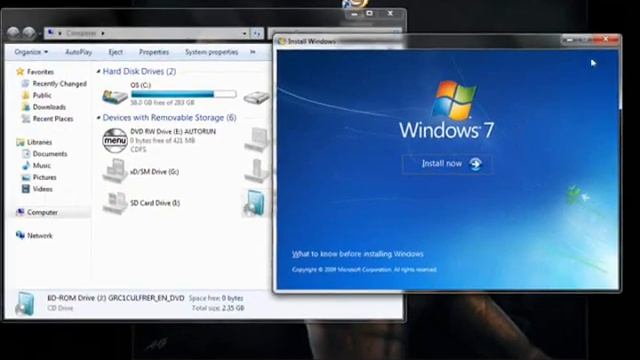The image size is (640, 360).
Task: Click the Music note icon
Action: pyautogui.click(x=26, y=165)
